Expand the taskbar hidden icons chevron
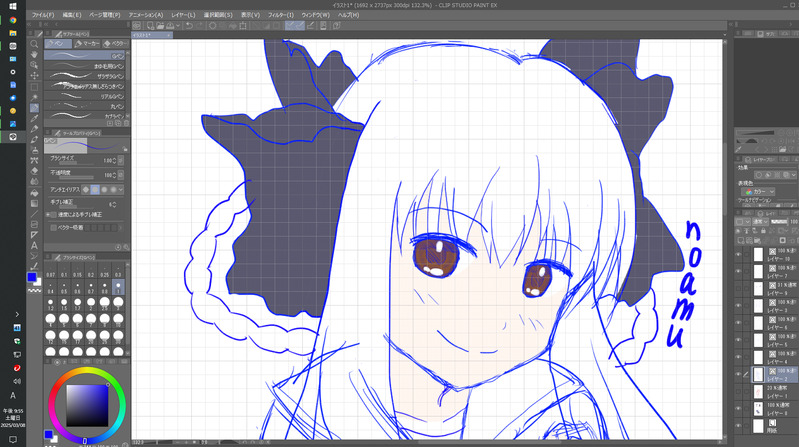799x447 pixels. click(16, 314)
